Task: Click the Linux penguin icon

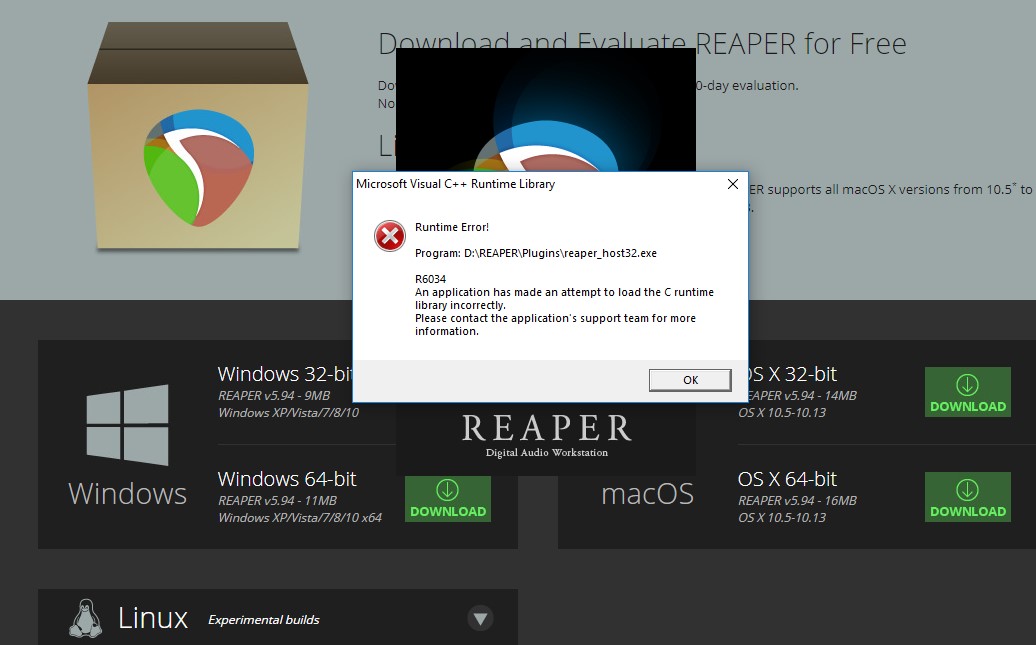Action: [85, 619]
